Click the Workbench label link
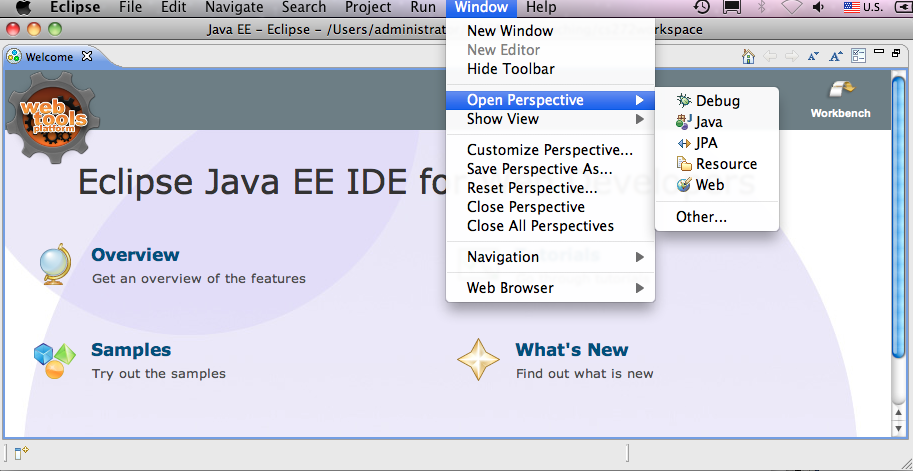Image resolution: width=913 pixels, height=471 pixels. pos(840,114)
